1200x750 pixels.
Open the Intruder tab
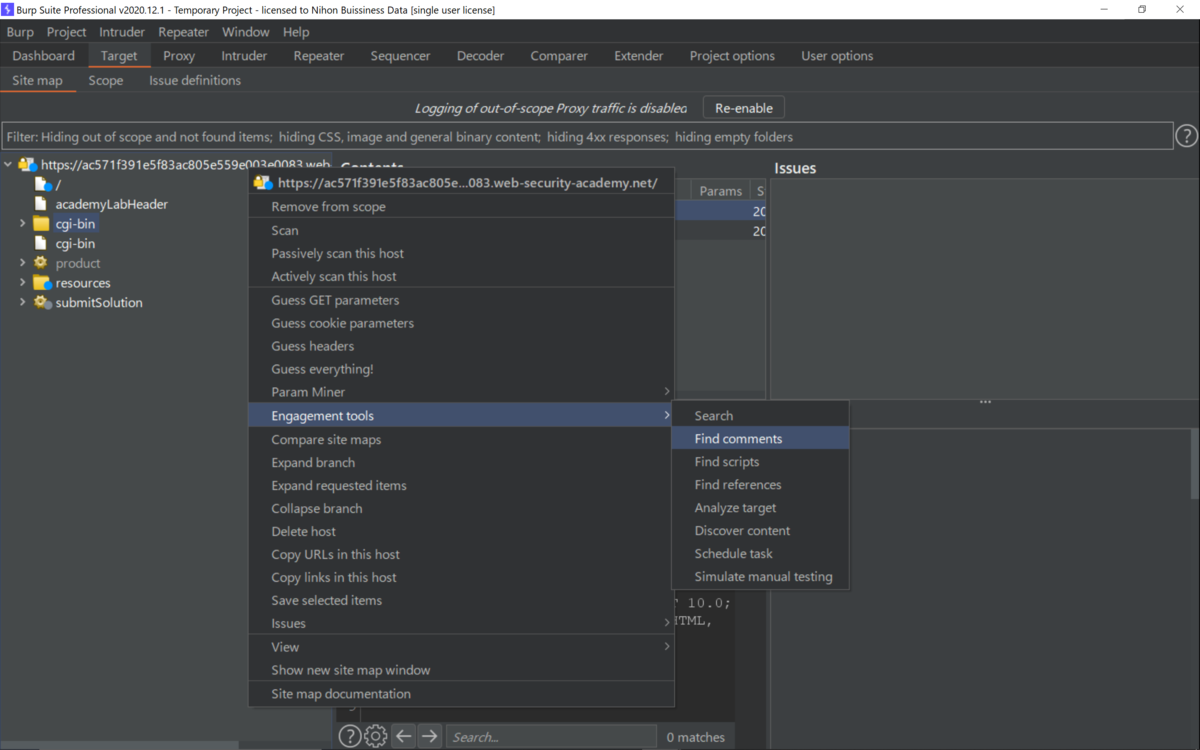tap(244, 56)
